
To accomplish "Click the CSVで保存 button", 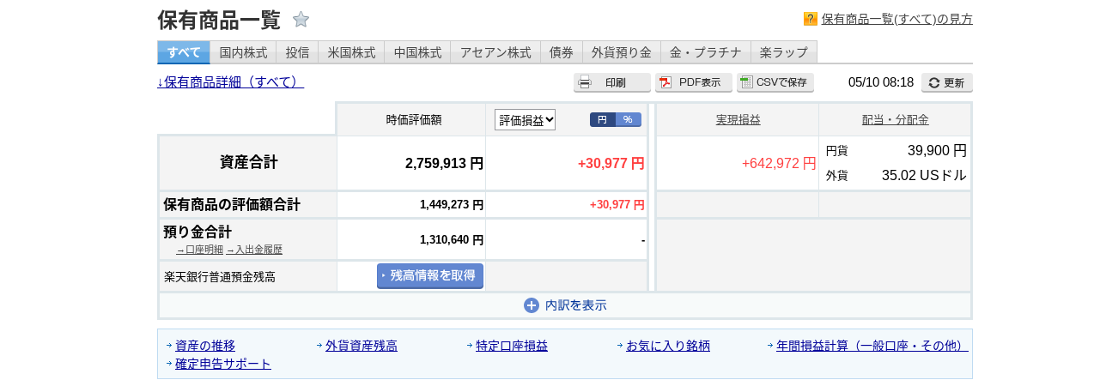I will pos(775,83).
